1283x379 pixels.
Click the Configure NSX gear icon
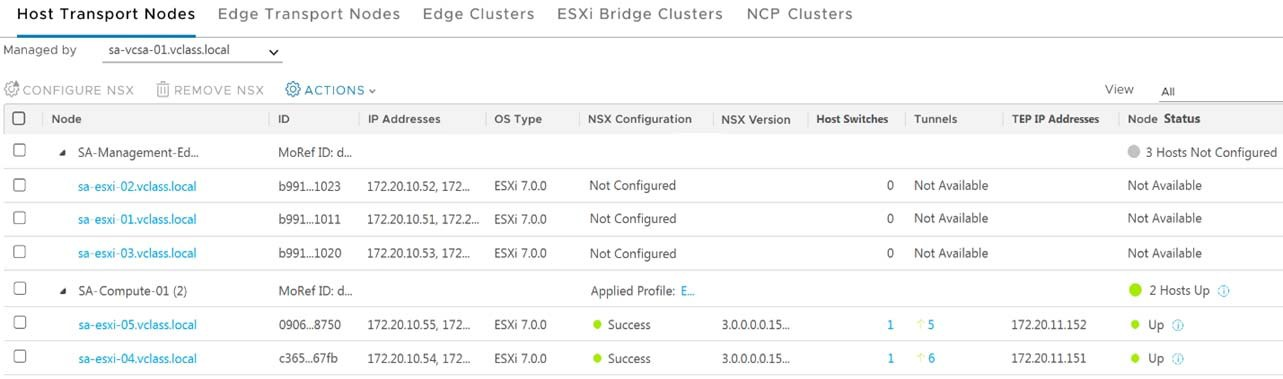(x=11, y=90)
